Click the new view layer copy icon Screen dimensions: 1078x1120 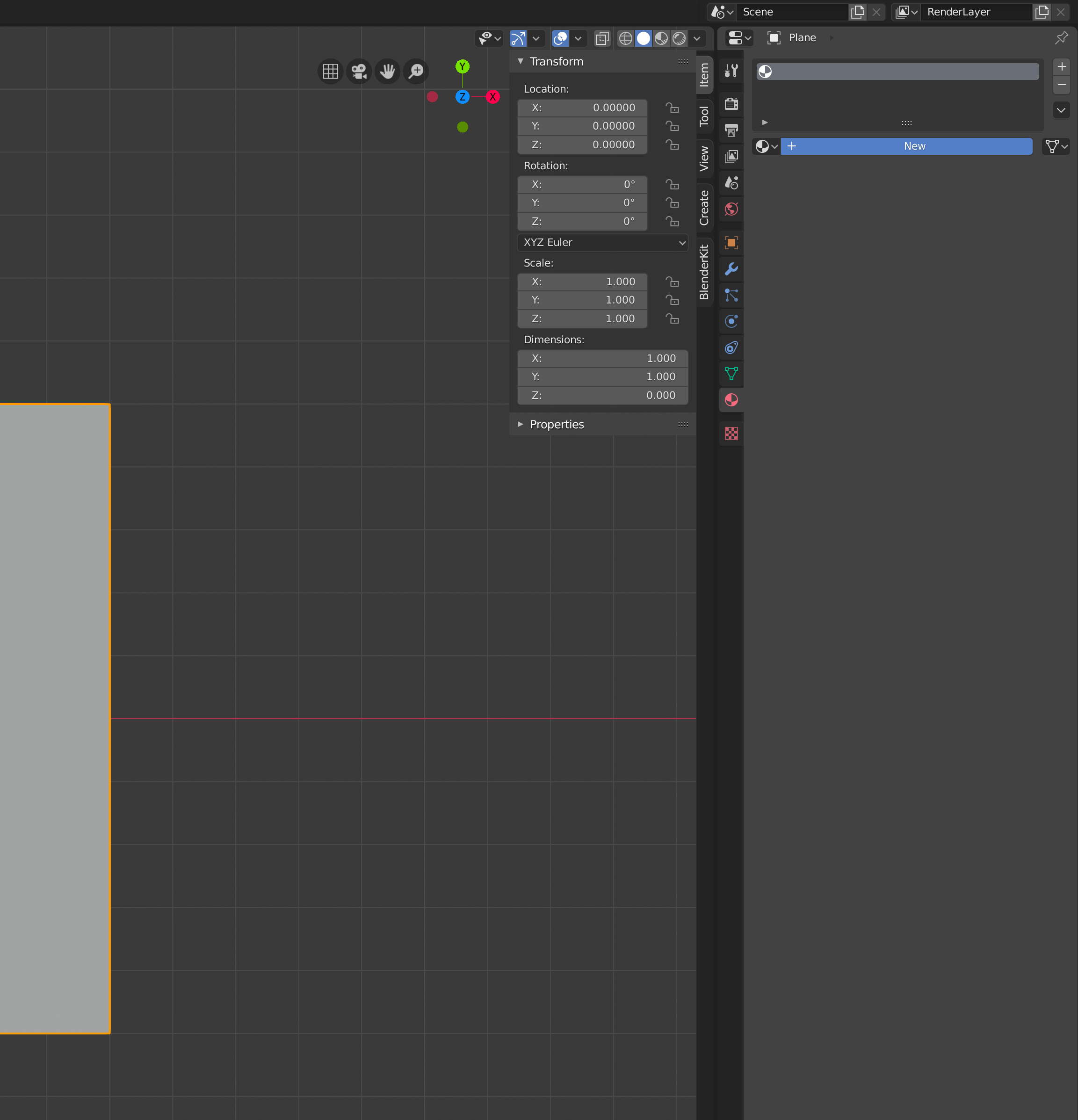coord(1042,12)
